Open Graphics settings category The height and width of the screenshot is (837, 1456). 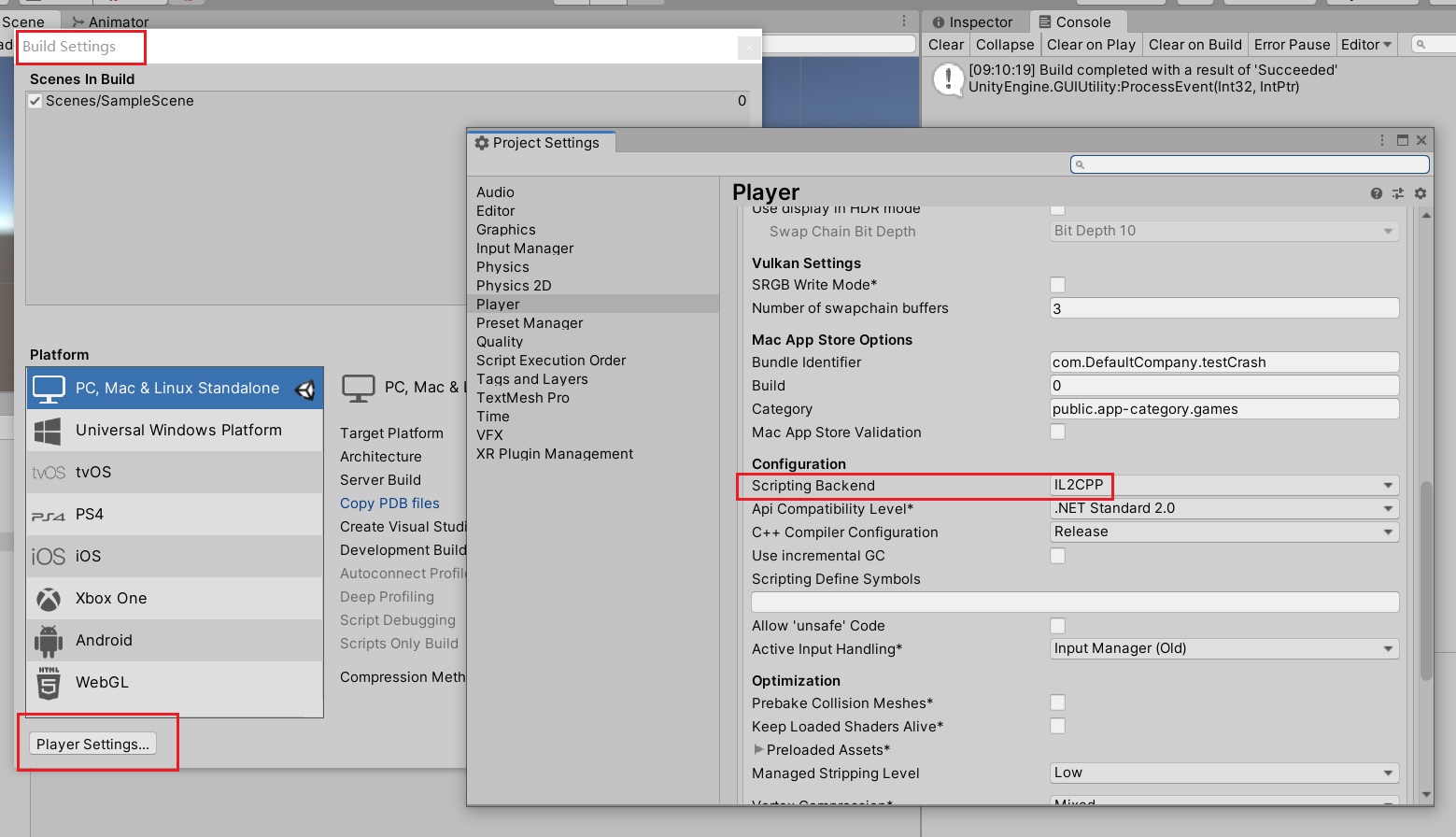coord(593,230)
